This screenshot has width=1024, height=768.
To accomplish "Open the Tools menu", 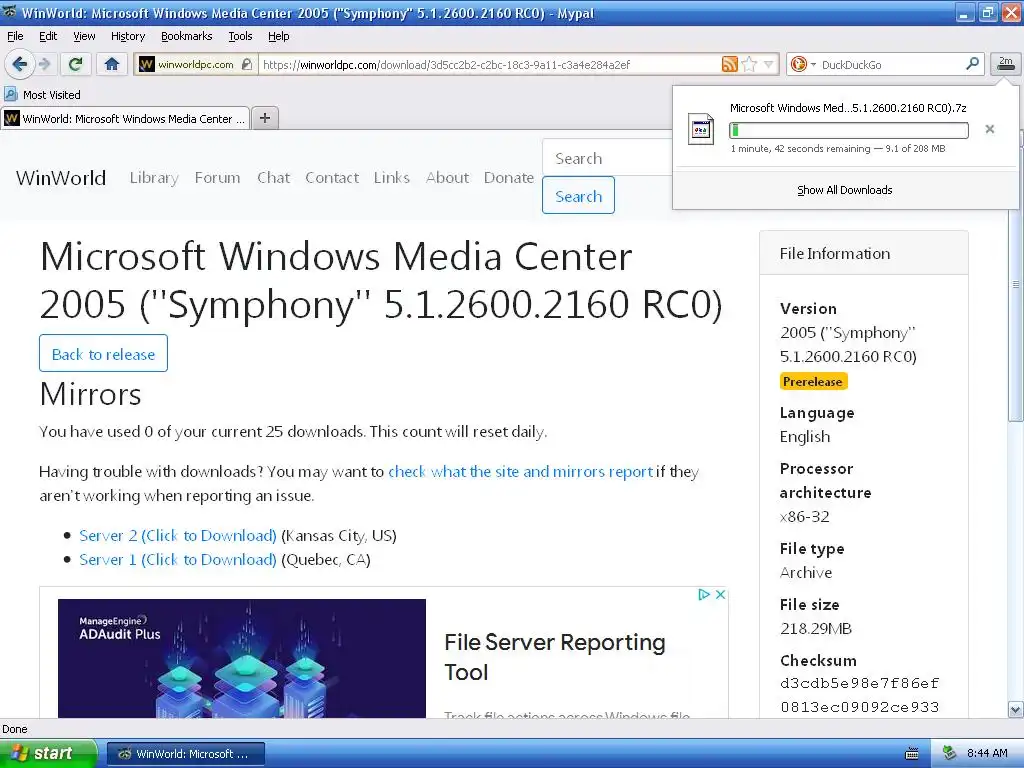I will tap(240, 36).
